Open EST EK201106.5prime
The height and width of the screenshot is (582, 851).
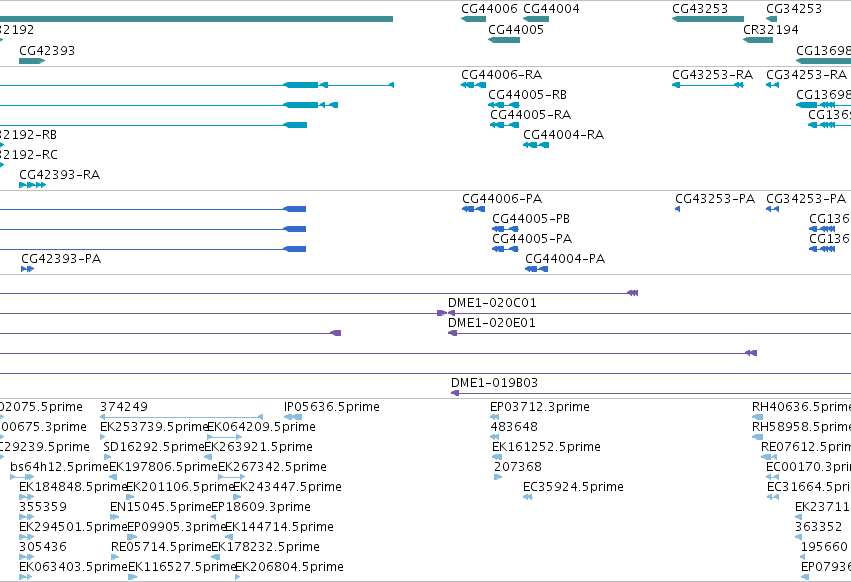pyautogui.click(x=180, y=488)
